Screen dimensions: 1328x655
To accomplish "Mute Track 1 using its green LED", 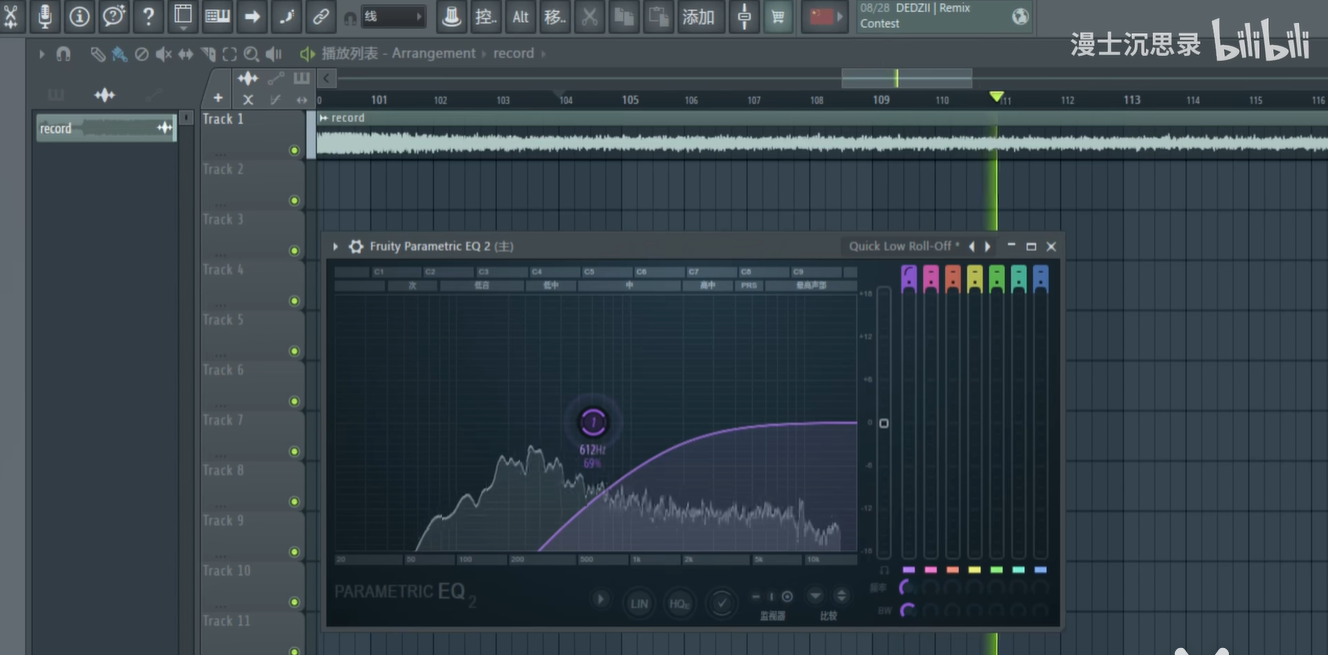I will pyautogui.click(x=294, y=151).
